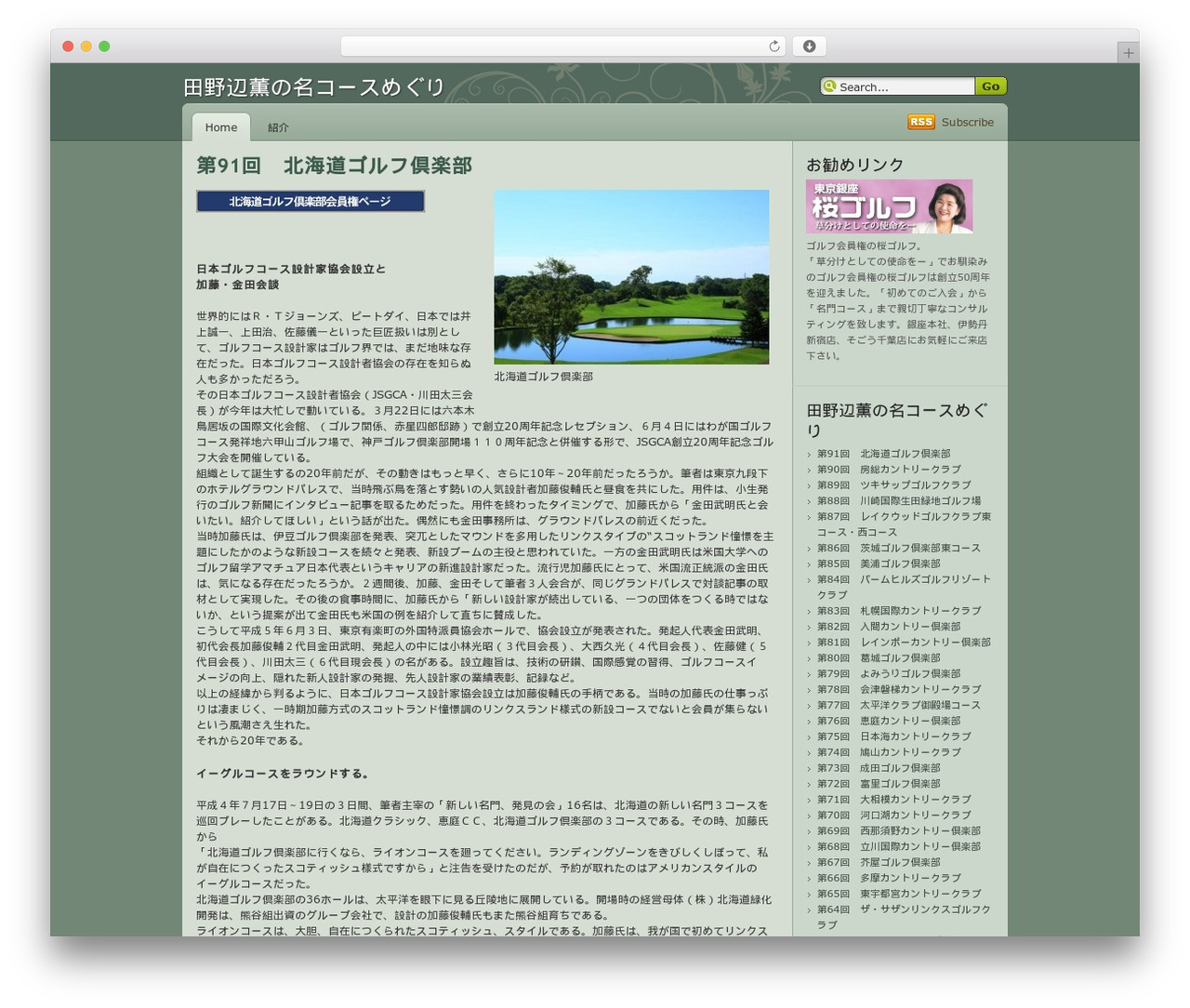
Task: Open a new browser tab with plus button
Action: coord(1128,53)
